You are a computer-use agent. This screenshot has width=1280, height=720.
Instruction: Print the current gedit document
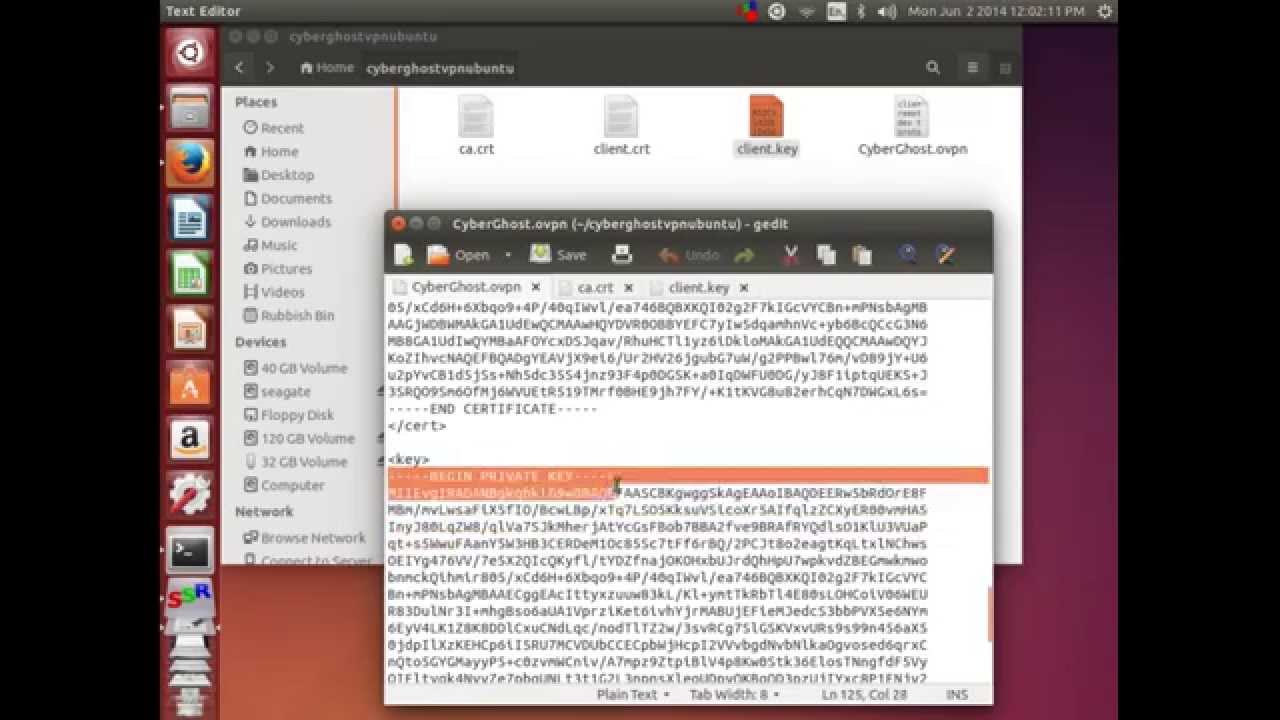tap(622, 255)
